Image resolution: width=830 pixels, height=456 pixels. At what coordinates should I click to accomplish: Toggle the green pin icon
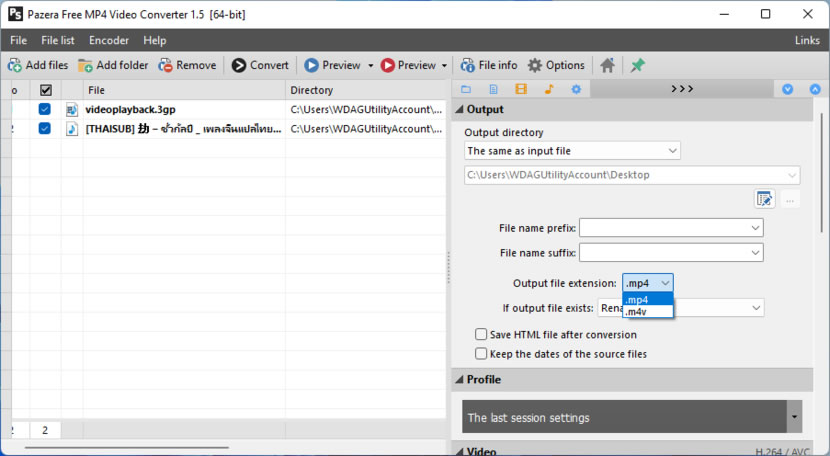637,65
